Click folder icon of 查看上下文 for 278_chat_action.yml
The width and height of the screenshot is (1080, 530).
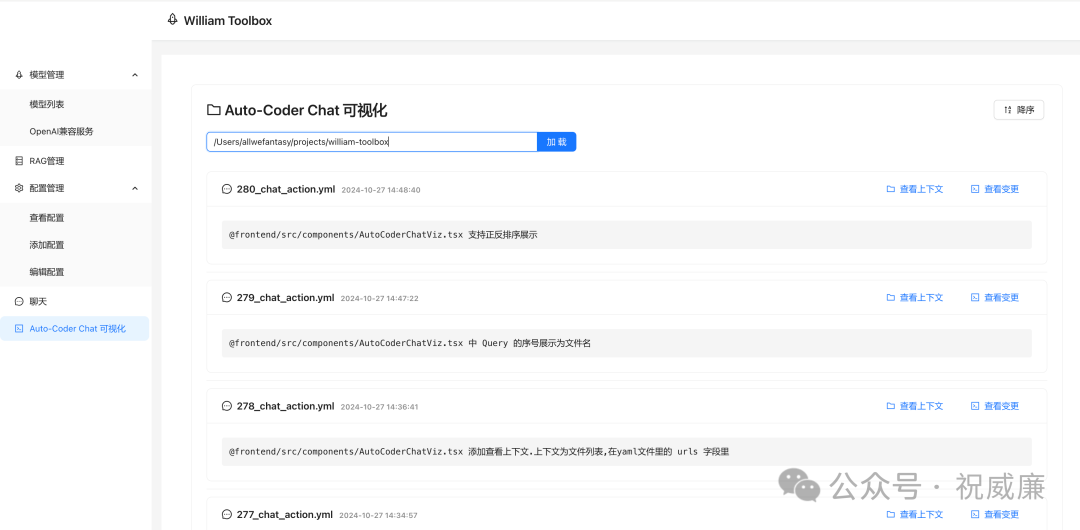(891, 406)
